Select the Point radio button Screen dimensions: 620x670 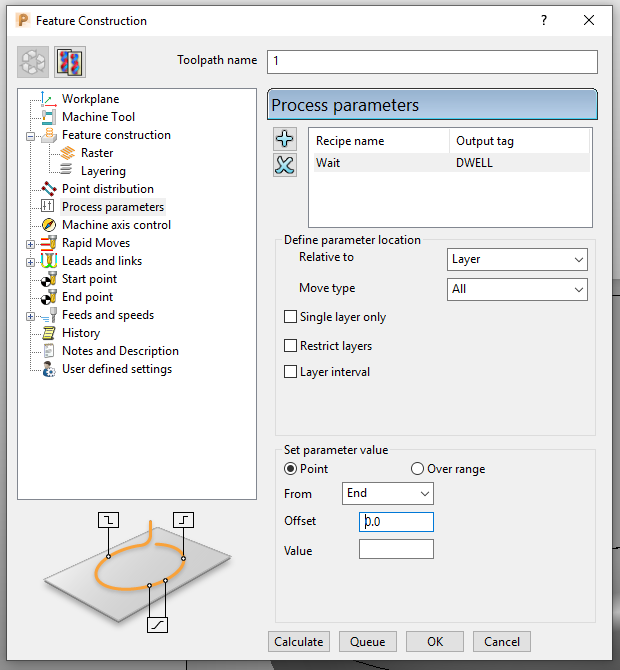291,469
